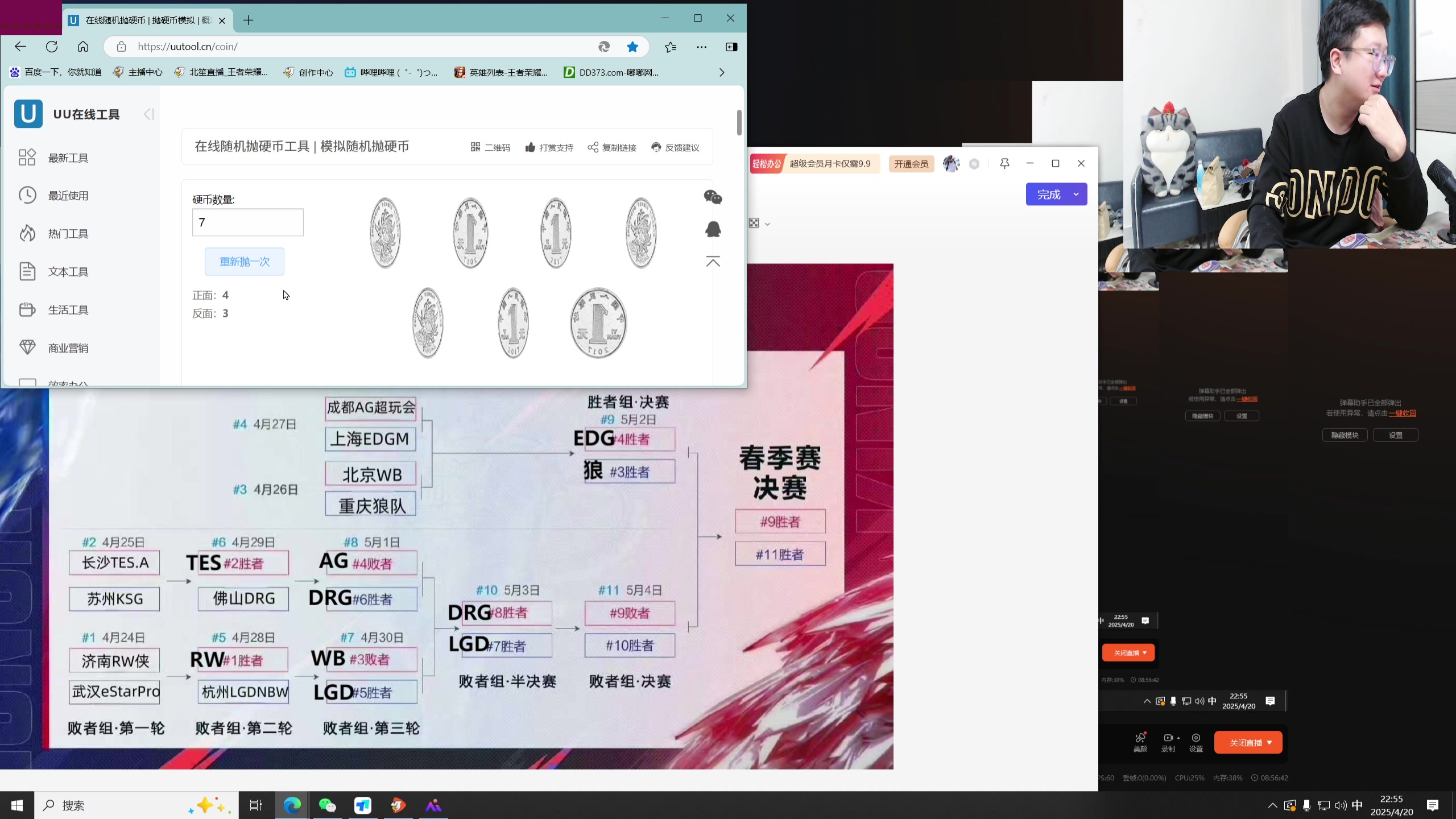This screenshot has width=1456, height=819.
Task: Click the microphone icon in Windows taskbar tray
Action: 1307,805
